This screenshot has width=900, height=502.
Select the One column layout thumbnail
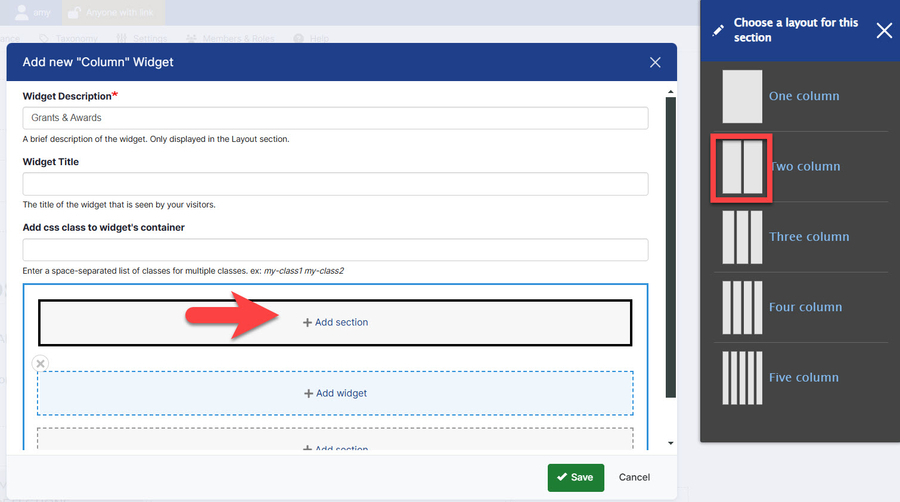(742, 96)
